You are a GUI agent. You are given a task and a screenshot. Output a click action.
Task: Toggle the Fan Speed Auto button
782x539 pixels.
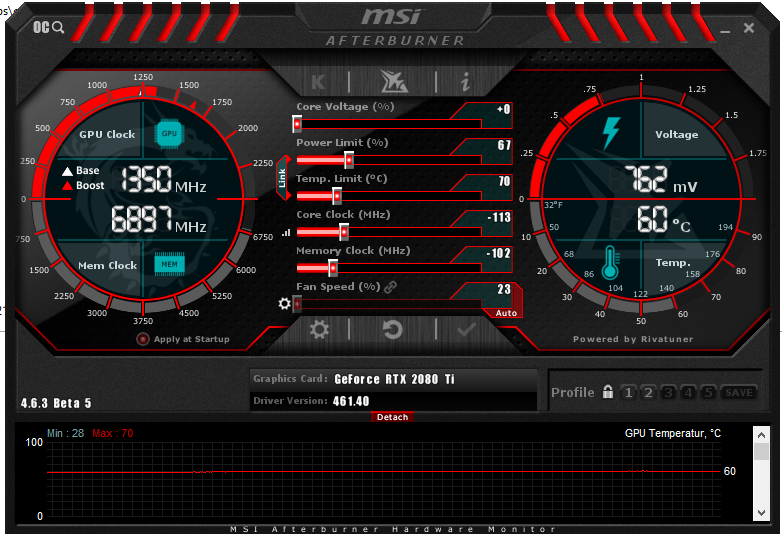pos(506,313)
